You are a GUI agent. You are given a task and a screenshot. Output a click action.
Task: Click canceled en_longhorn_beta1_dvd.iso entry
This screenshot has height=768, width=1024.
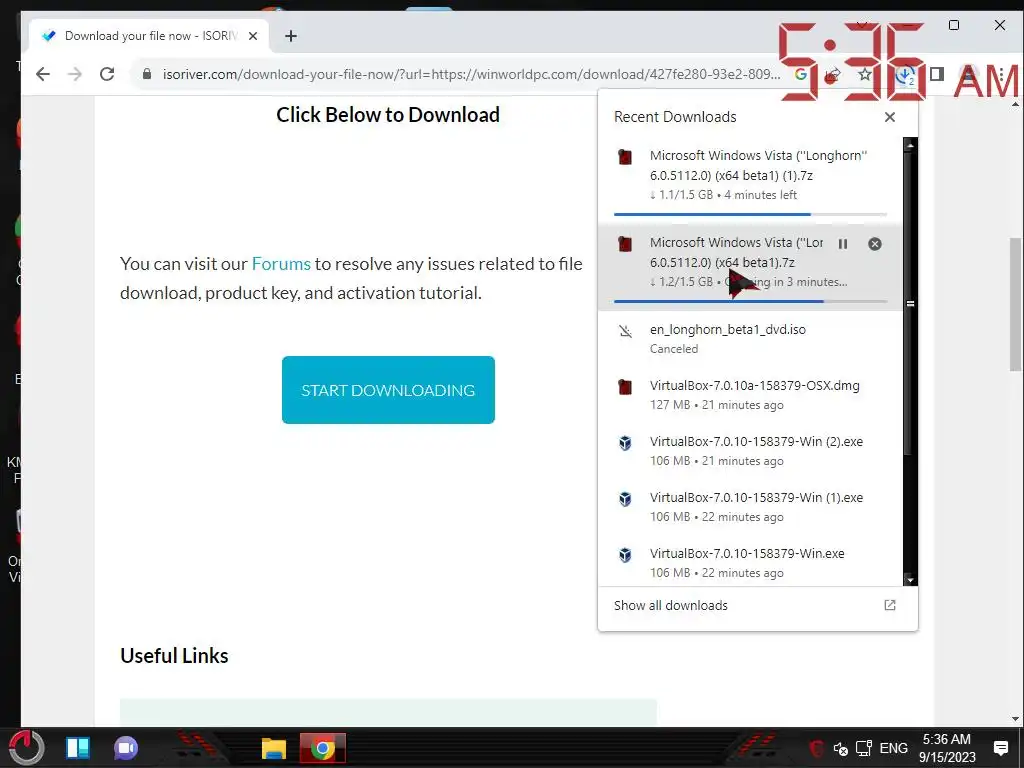750,338
